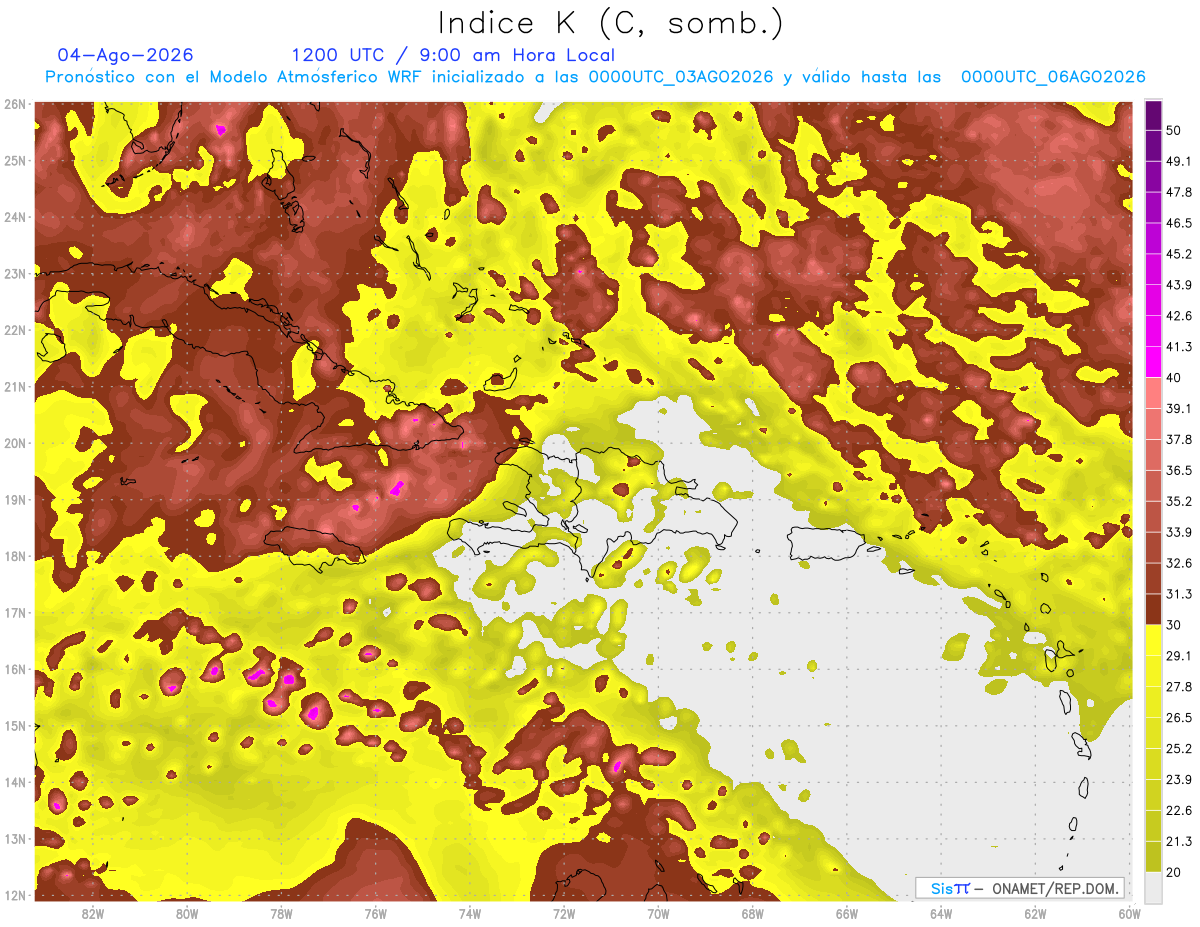Click the colorbar label '46.5'

(1179, 223)
